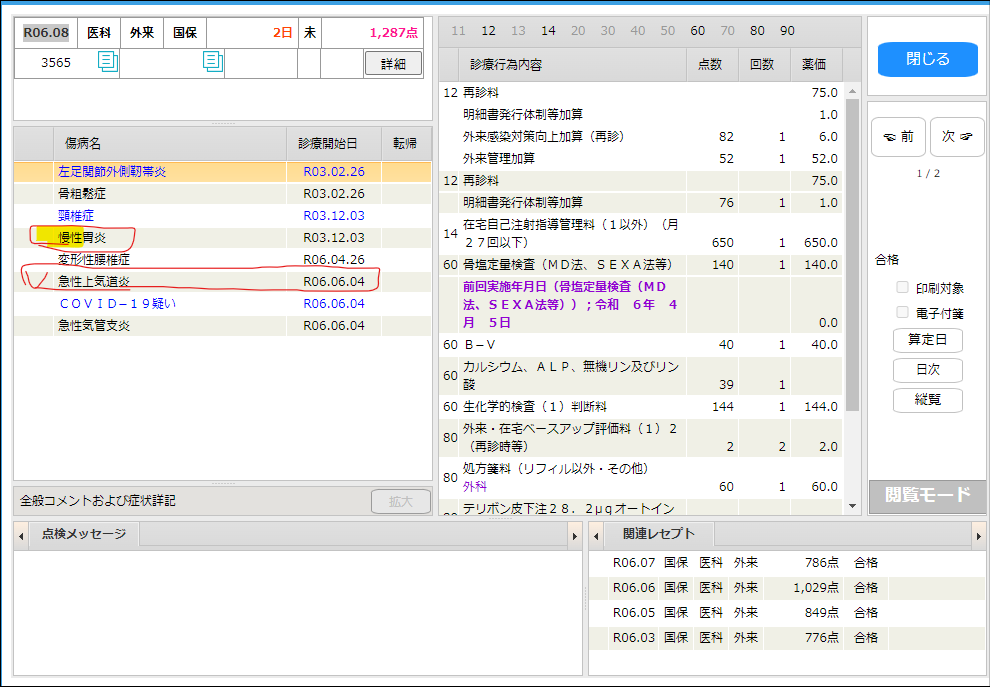This screenshot has width=990, height=687.
Task: Click the R06.08 month cell
Action: click(46, 33)
